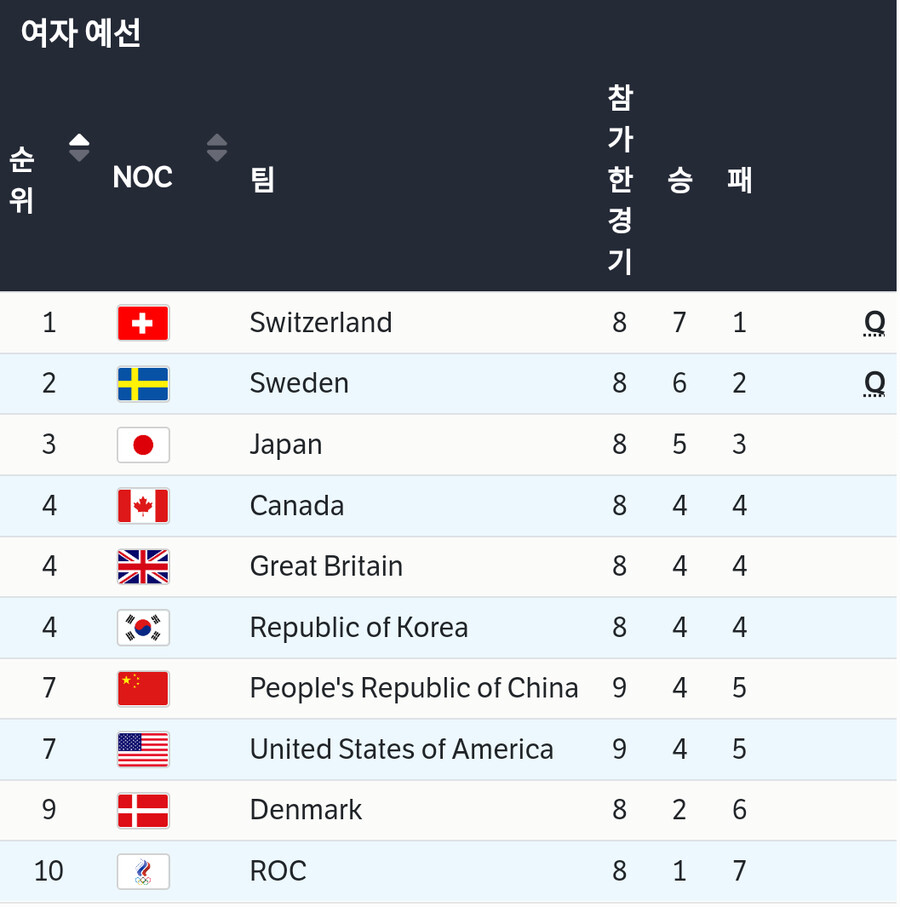Click the Canada flag icon
This screenshot has height=907, width=900.
click(x=143, y=505)
